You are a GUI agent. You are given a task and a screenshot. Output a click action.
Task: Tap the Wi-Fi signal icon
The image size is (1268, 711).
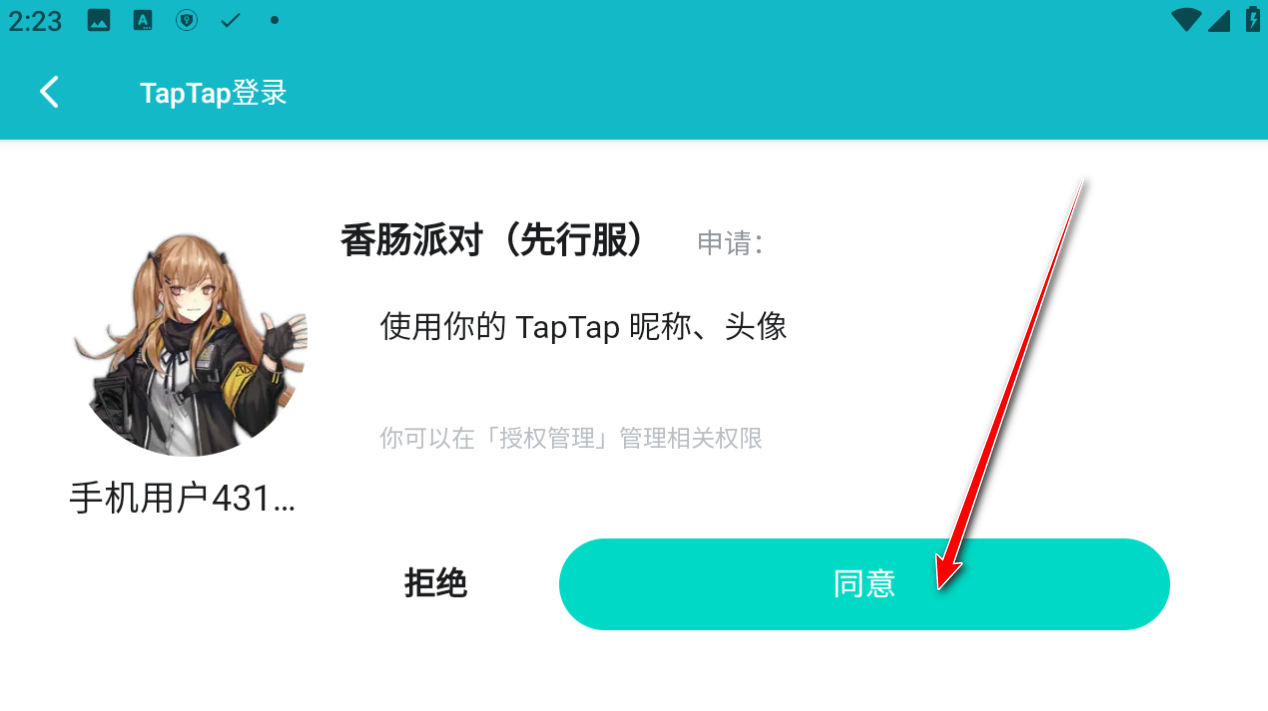pyautogui.click(x=1187, y=20)
